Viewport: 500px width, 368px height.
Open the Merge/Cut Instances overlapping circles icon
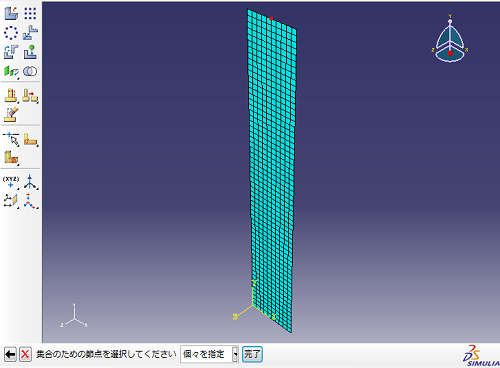pyautogui.click(x=30, y=71)
